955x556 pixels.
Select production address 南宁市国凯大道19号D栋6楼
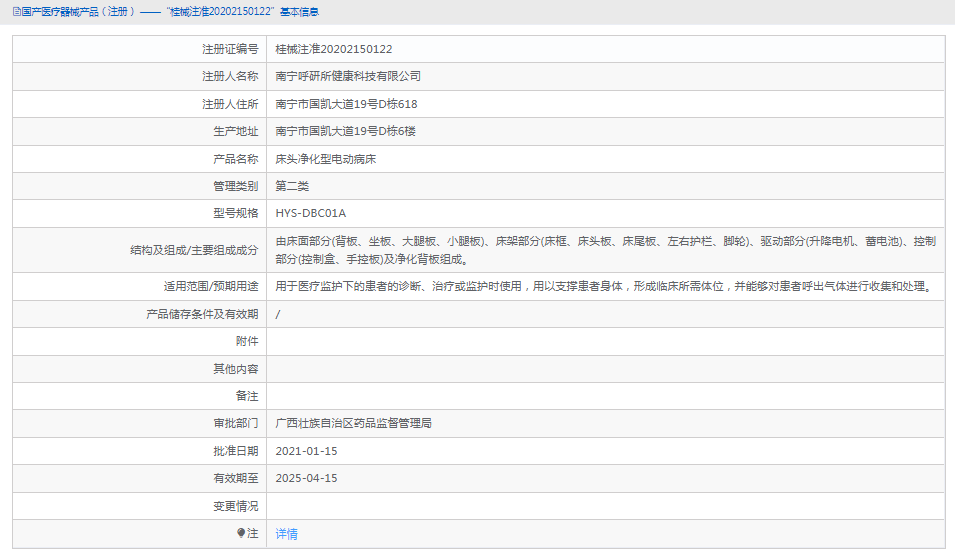pos(345,131)
